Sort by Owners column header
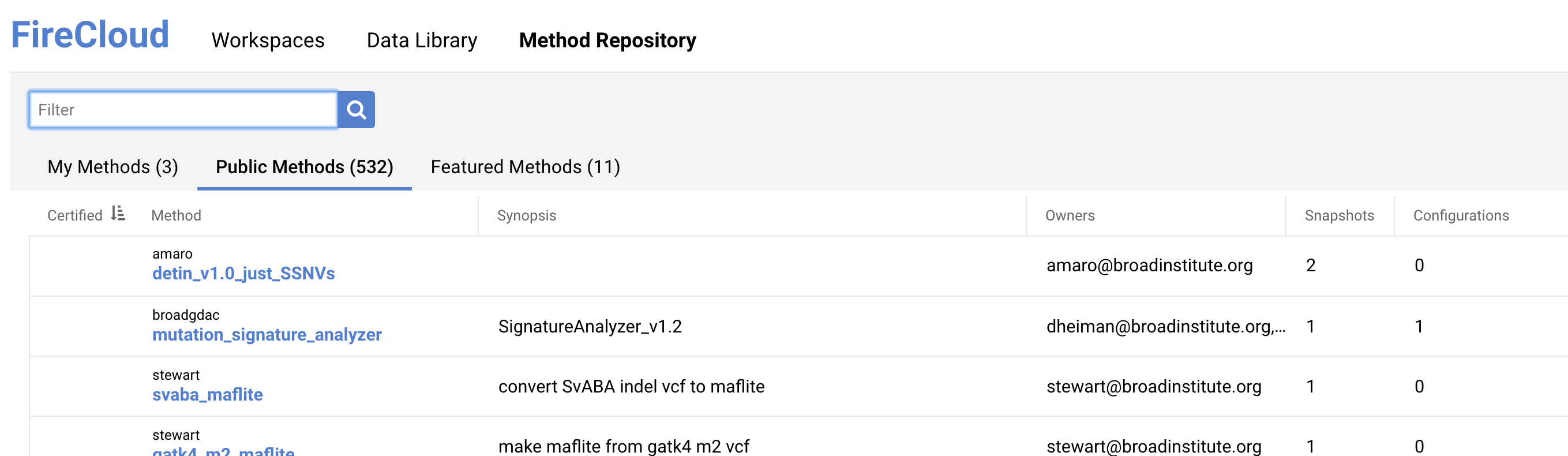 [x=1070, y=215]
